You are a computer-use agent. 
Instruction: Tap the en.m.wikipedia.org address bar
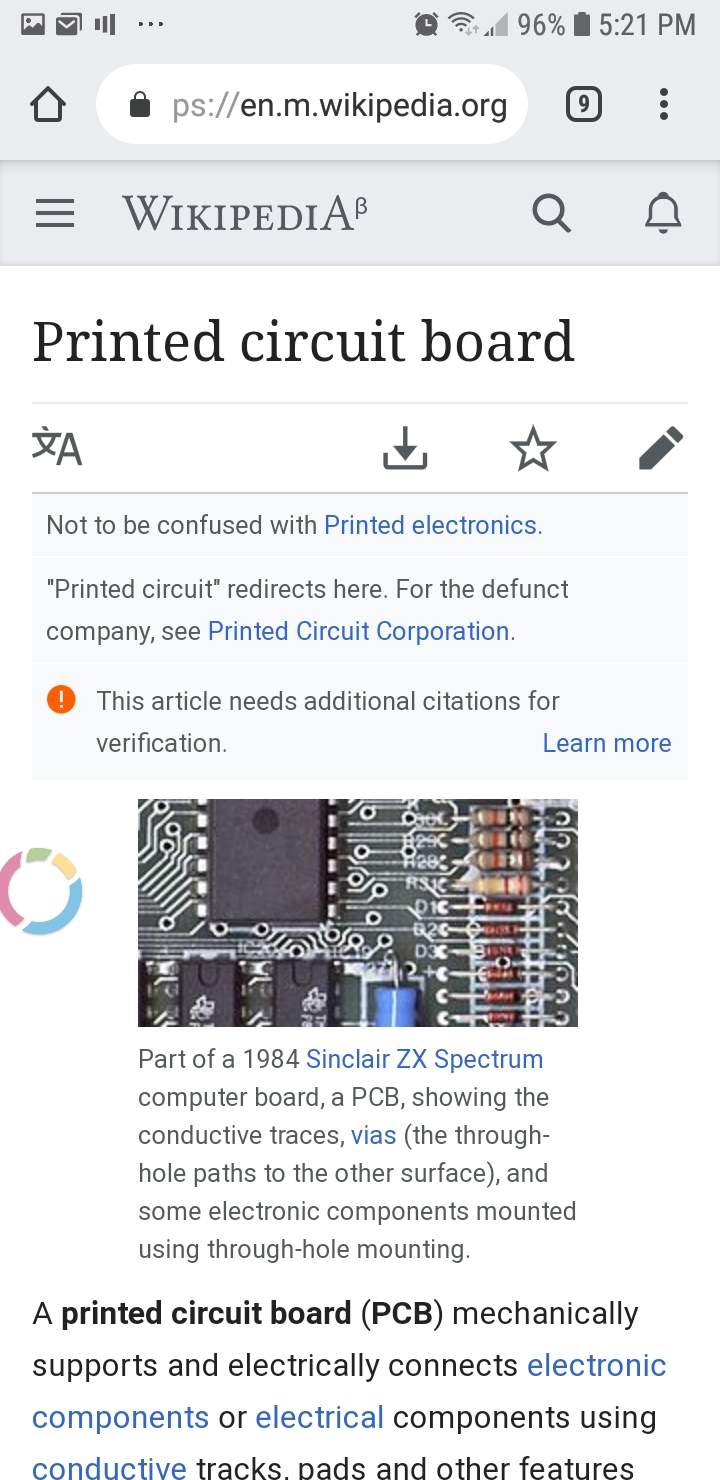tap(338, 105)
